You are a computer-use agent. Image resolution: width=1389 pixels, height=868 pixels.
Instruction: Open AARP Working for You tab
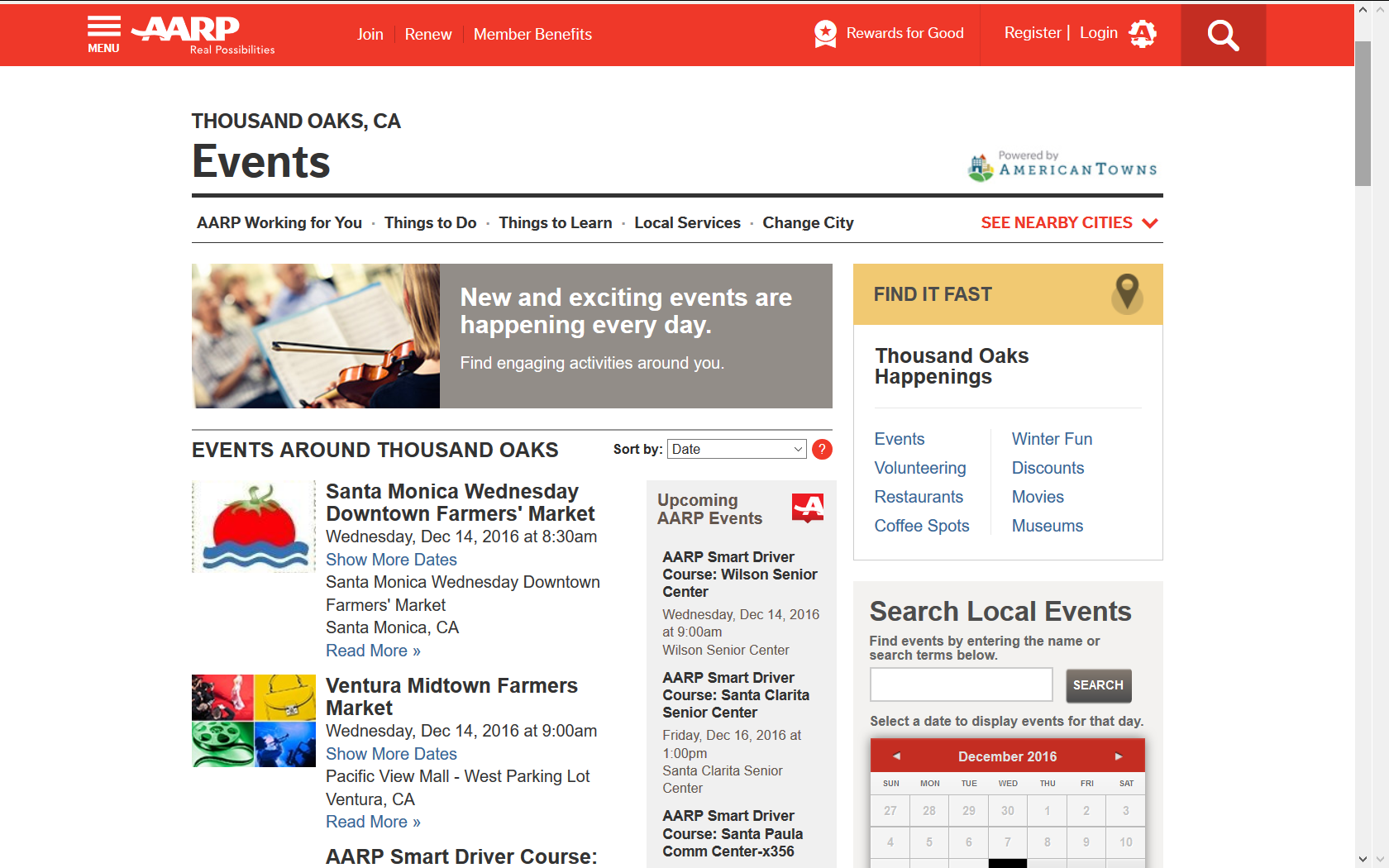click(279, 222)
